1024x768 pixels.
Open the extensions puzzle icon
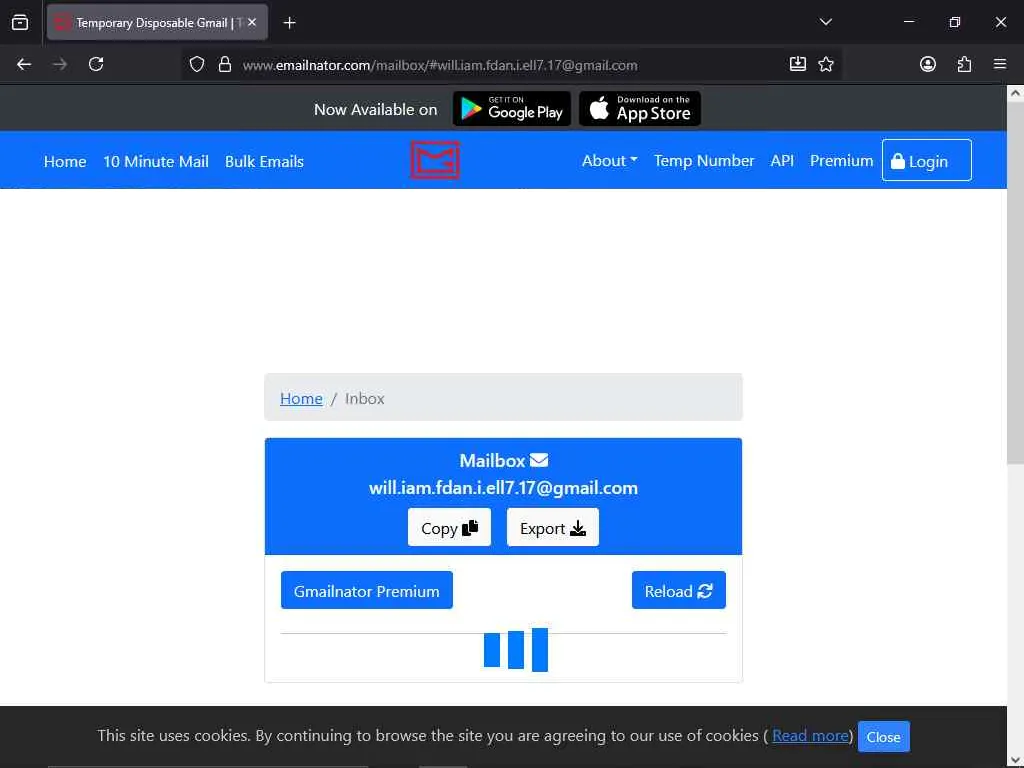click(x=964, y=64)
